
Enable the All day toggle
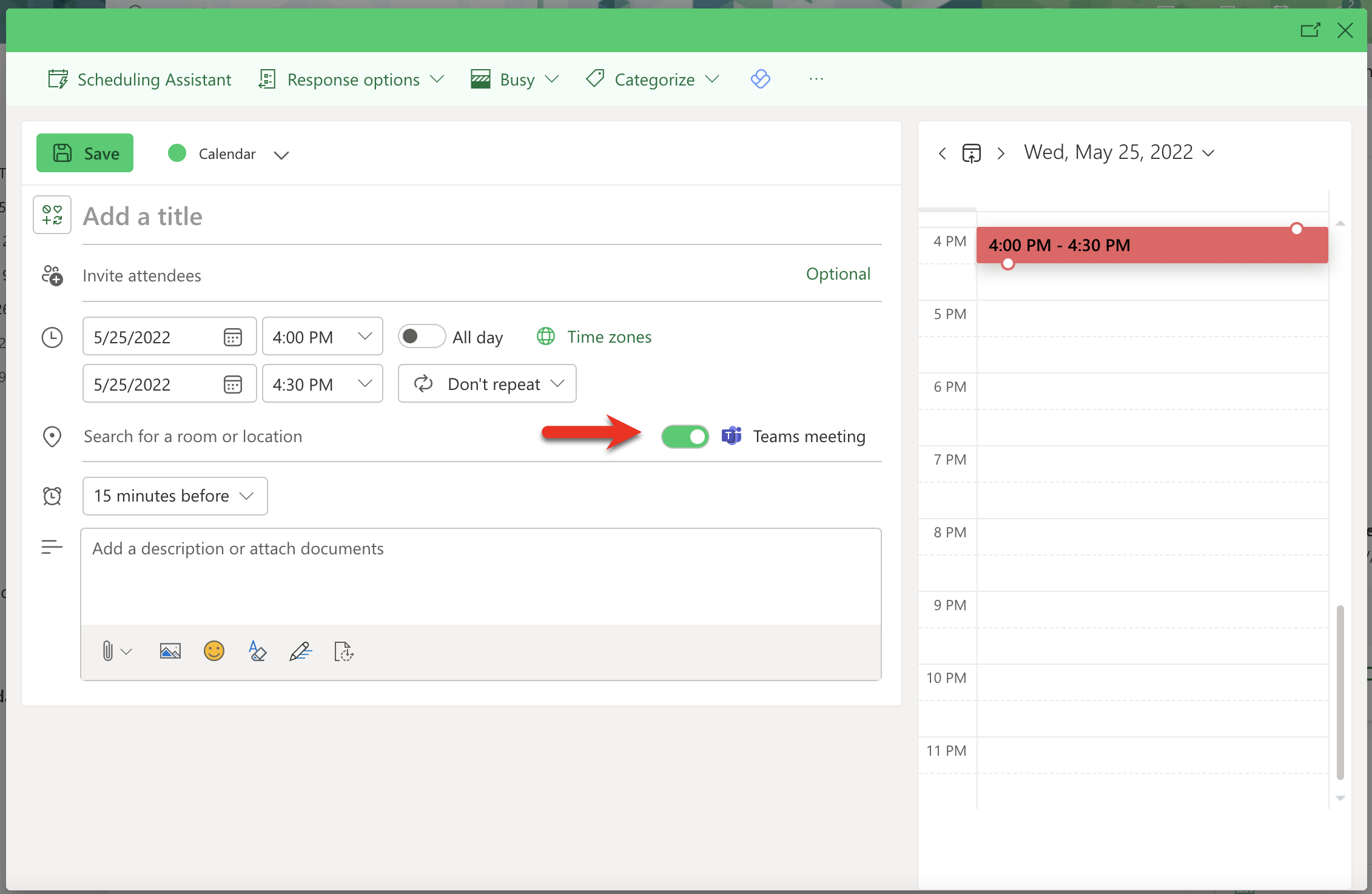click(x=422, y=337)
